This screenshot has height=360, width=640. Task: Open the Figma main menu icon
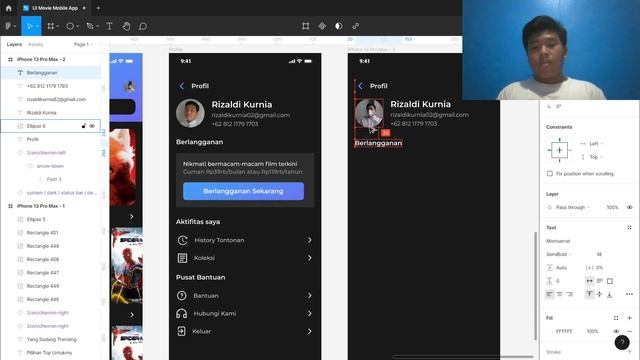[9, 26]
